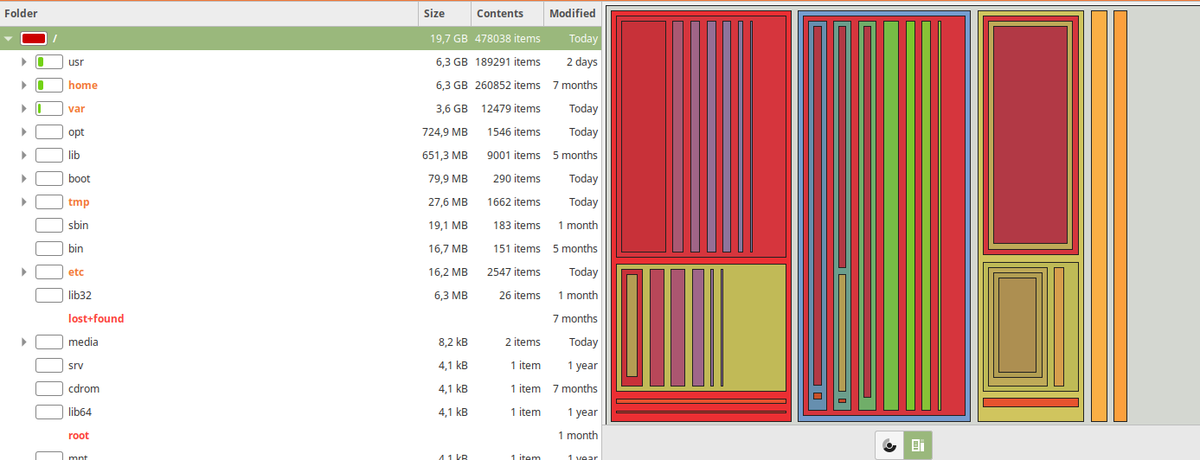This screenshot has width=1200, height=460.
Task: Select the media folder name
Action: [x=83, y=342]
